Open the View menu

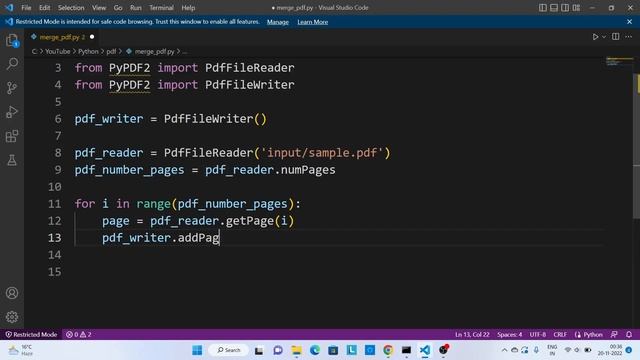[x=99, y=8]
